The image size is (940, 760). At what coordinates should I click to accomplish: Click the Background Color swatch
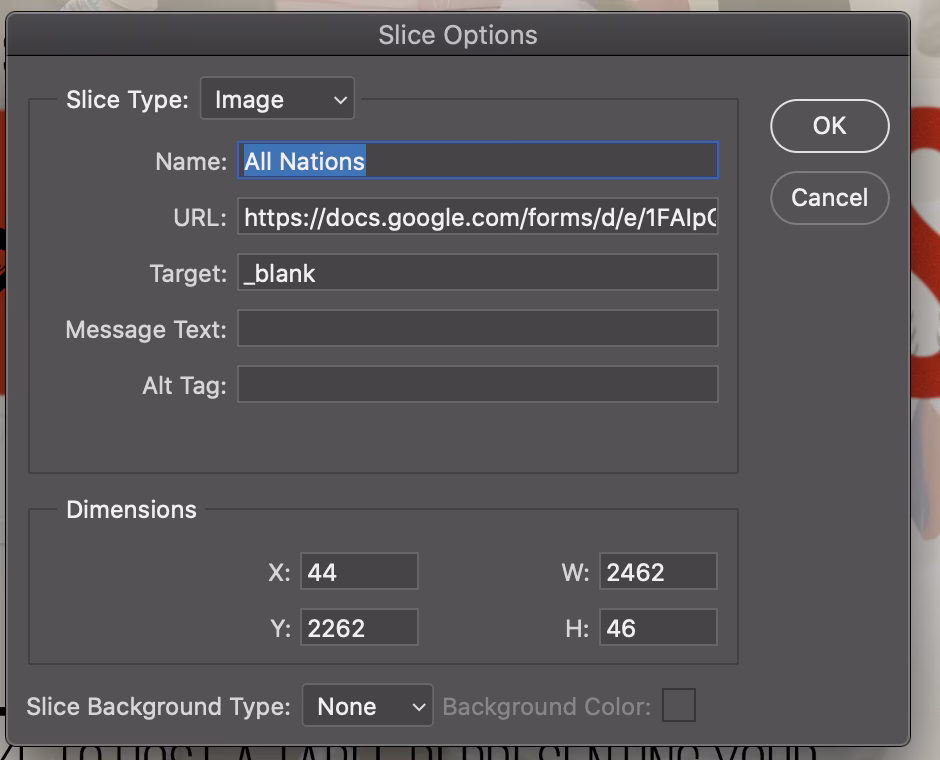(x=679, y=706)
